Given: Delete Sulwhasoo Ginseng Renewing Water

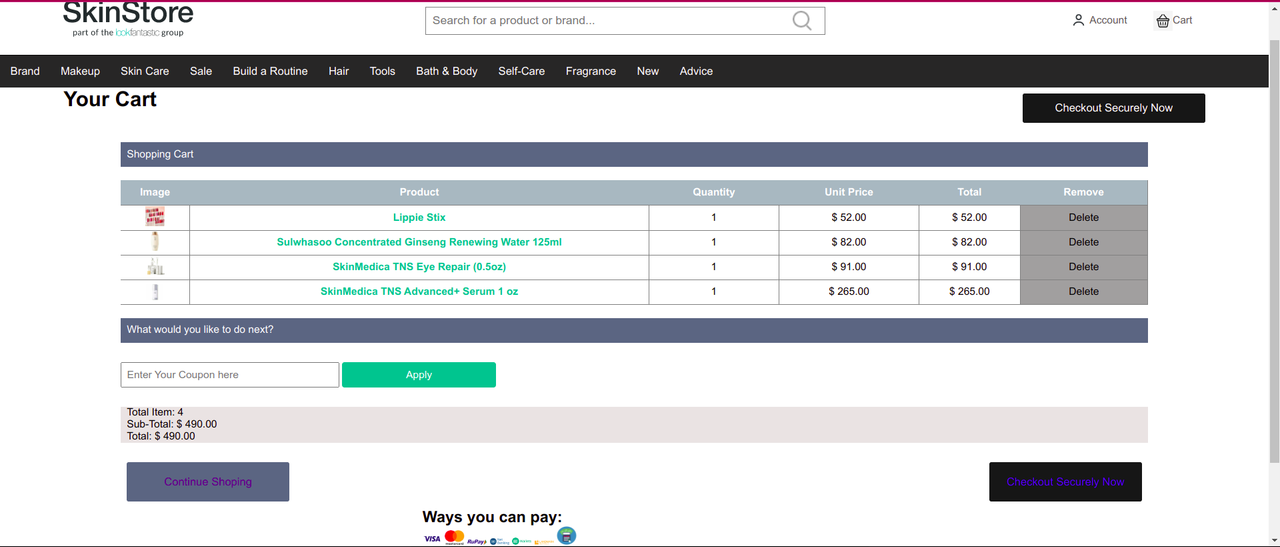Looking at the screenshot, I should (x=1084, y=242).
